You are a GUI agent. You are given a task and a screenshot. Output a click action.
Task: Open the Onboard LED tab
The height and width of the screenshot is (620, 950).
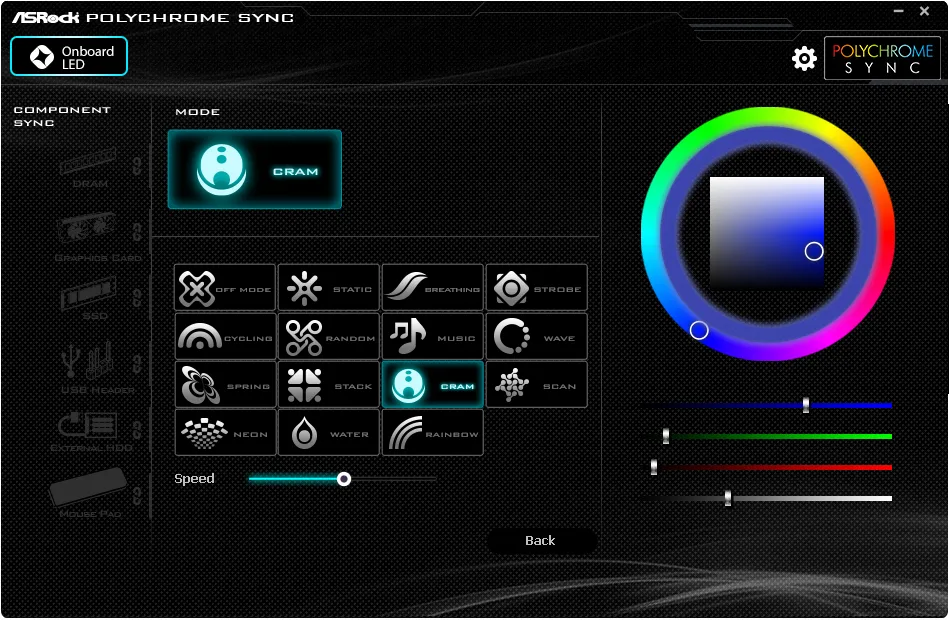tap(69, 56)
